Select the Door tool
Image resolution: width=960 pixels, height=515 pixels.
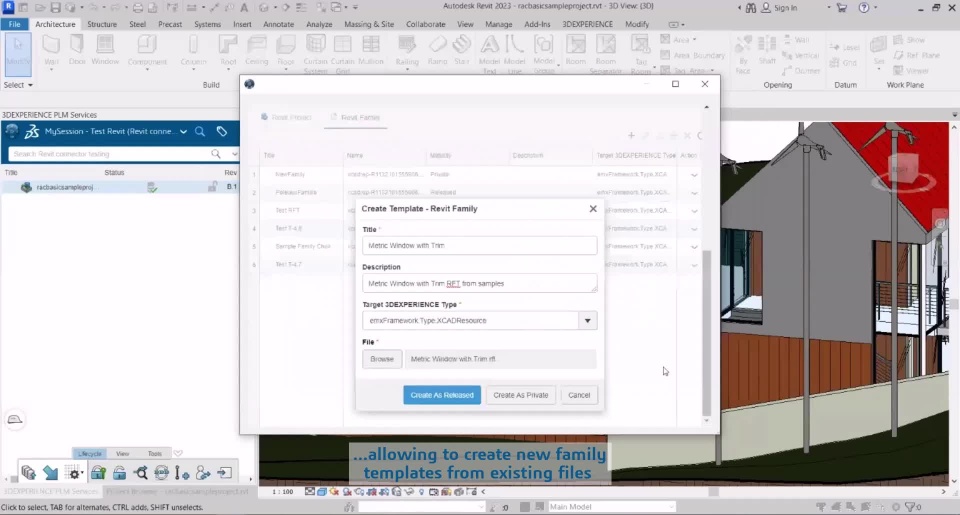click(77, 50)
